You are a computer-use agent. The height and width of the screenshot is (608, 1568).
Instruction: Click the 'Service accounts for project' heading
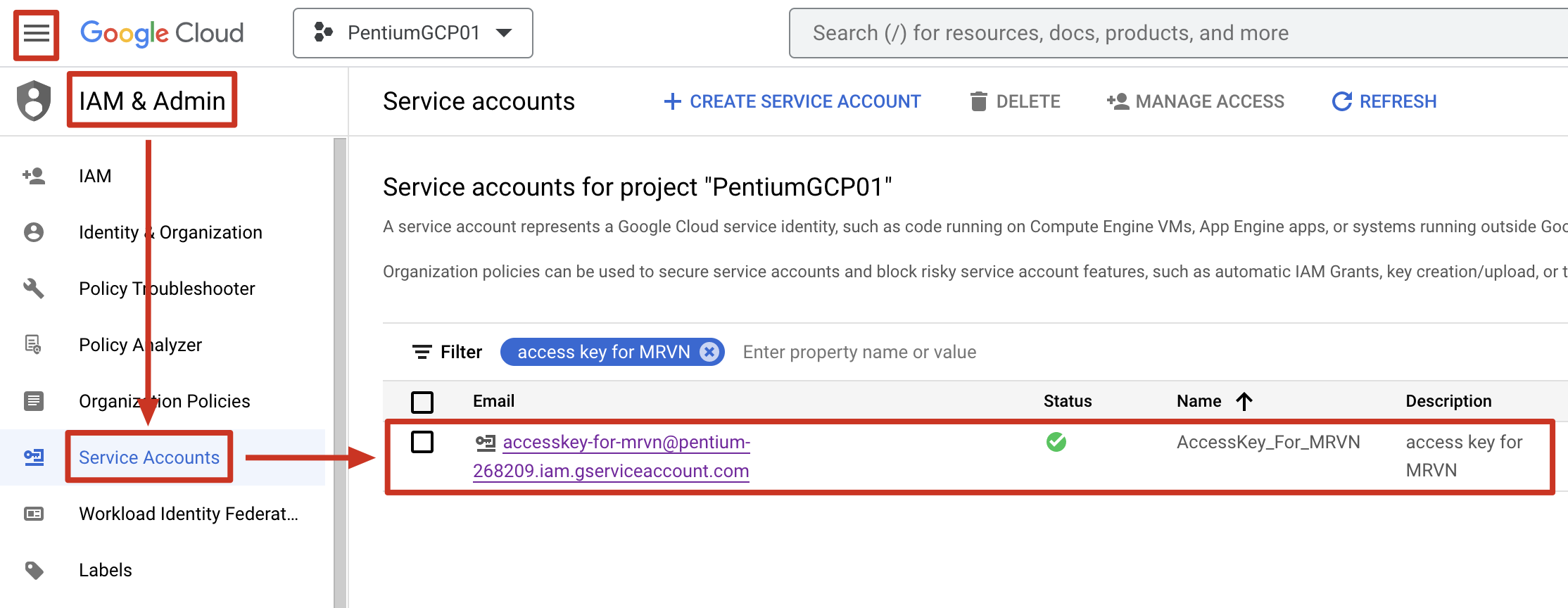(x=638, y=187)
